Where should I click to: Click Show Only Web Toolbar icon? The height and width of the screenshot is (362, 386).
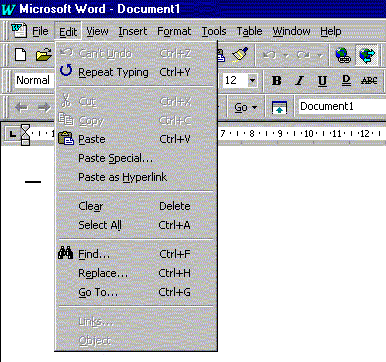click(279, 107)
